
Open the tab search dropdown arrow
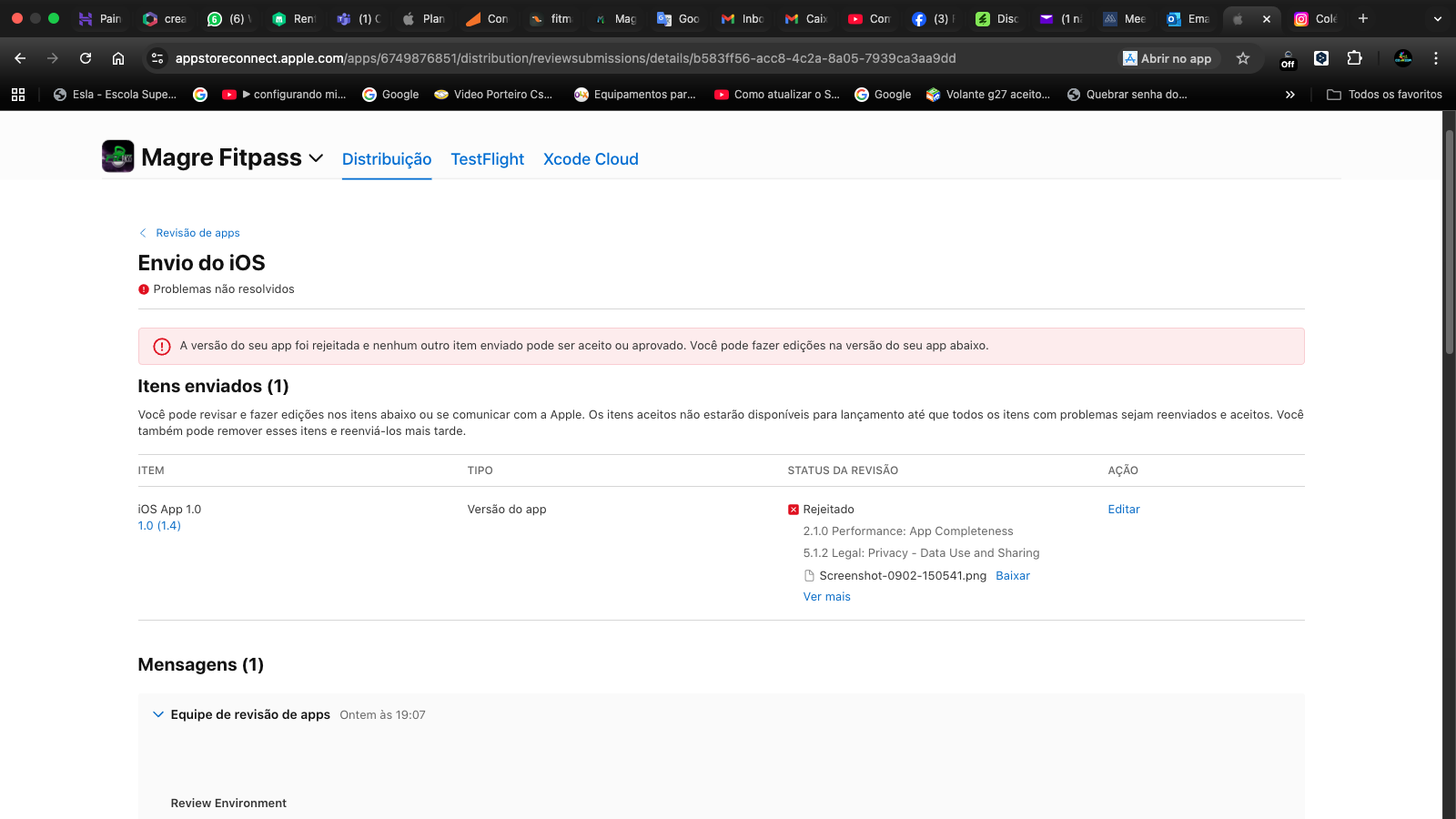(x=1438, y=18)
